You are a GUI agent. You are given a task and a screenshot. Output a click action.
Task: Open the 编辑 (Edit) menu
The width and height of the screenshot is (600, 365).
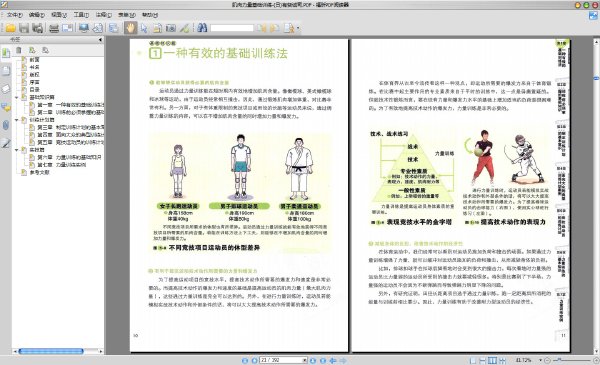(37, 15)
